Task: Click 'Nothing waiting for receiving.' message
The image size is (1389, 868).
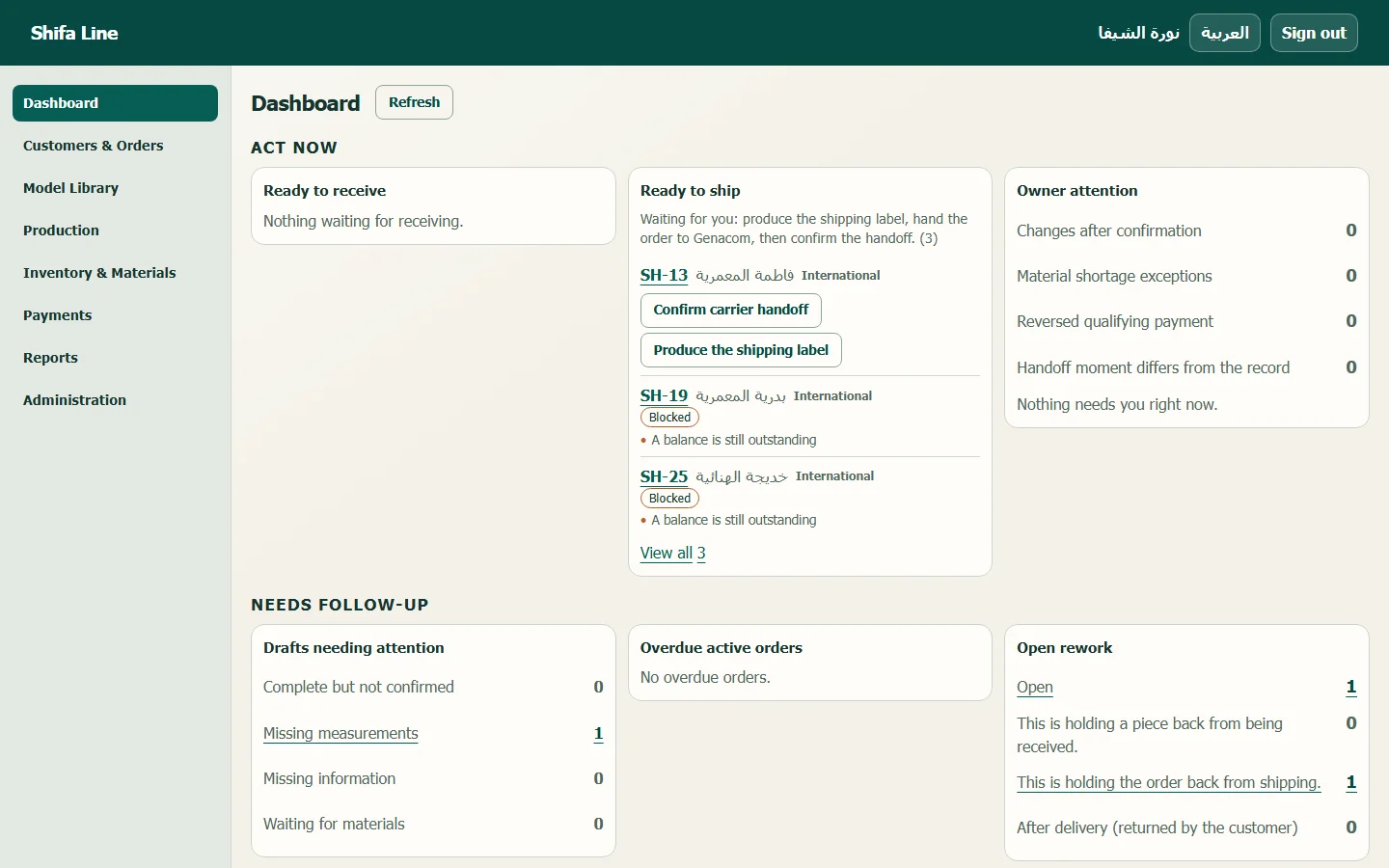Action: 364,221
